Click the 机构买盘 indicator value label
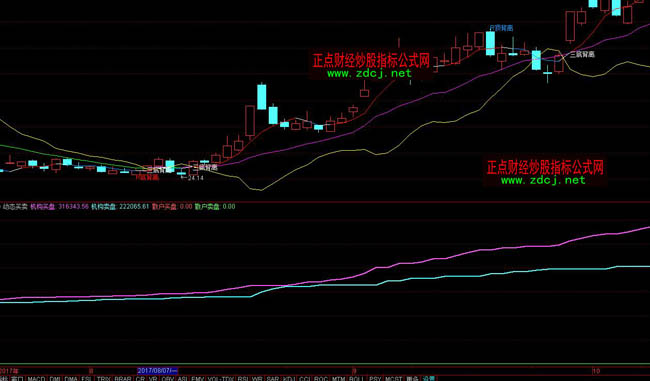Viewport: 650px width, 381px height. pyautogui.click(x=60, y=206)
